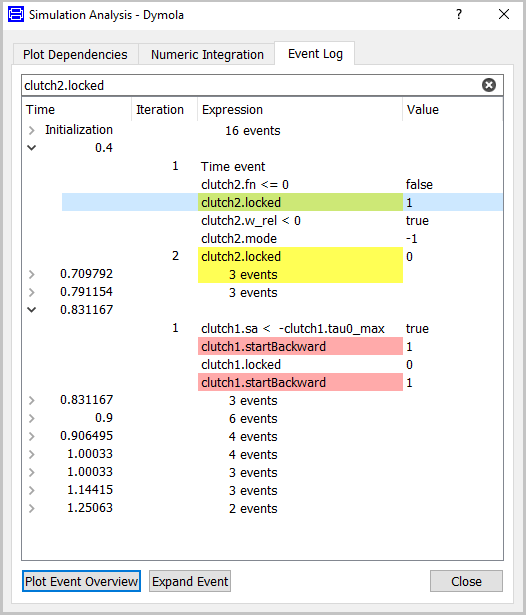Select the 'clutch2.fn <= 0' expression
Image resolution: width=526 pixels, height=615 pixels.
click(x=245, y=184)
